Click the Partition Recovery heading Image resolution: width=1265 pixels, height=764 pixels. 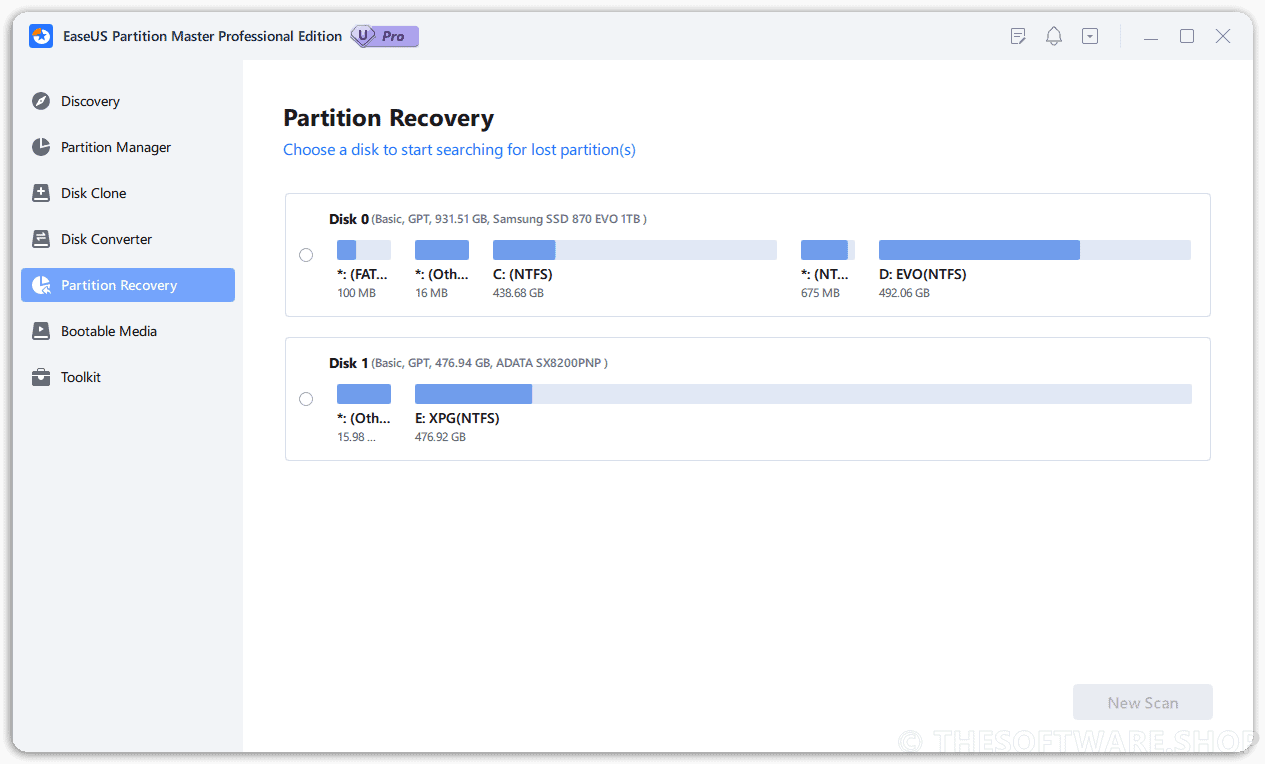(388, 118)
